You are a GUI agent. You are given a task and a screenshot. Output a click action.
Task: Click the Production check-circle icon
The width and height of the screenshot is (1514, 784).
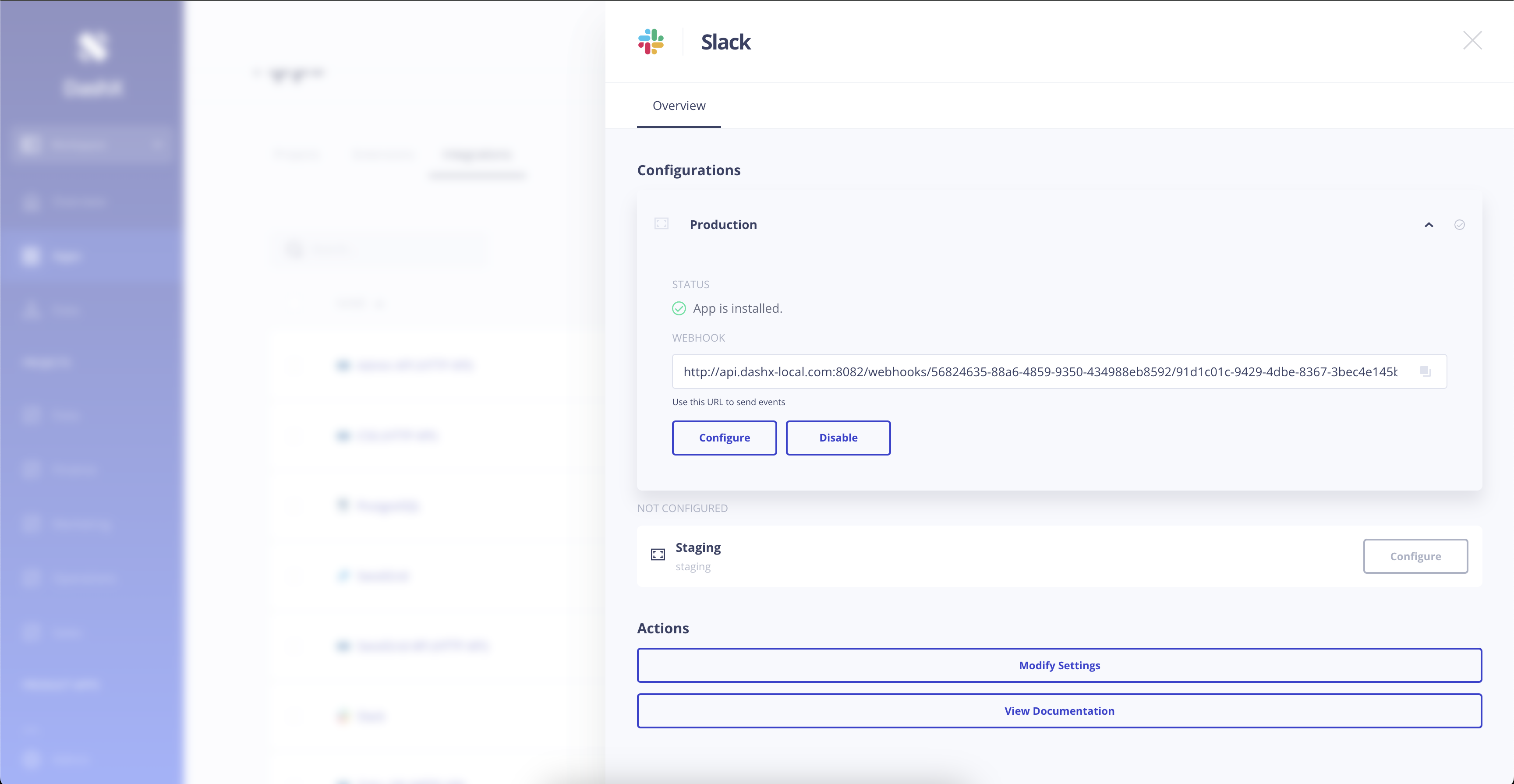pos(1459,225)
